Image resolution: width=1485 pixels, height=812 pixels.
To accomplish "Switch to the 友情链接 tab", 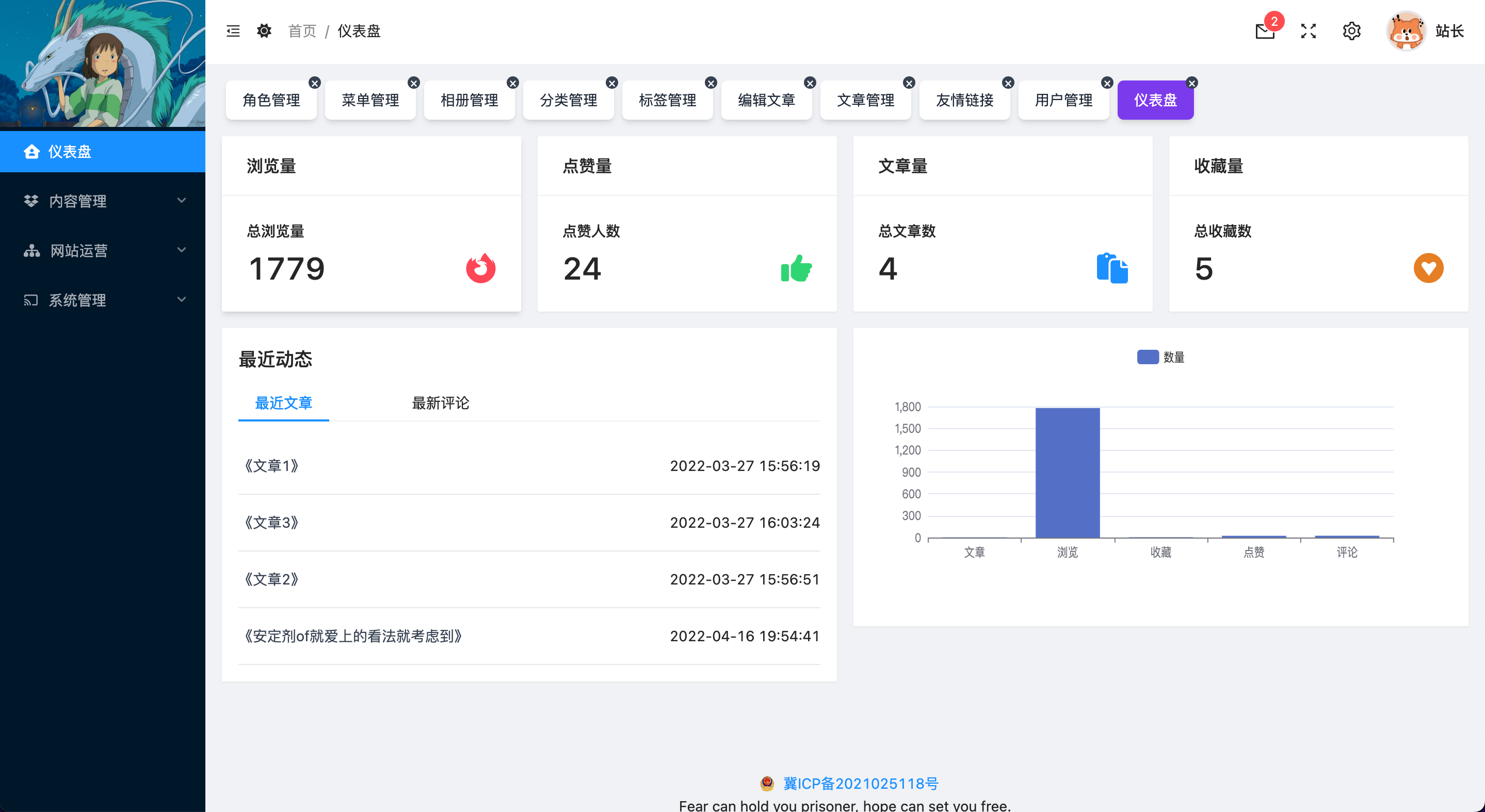I will 965,100.
